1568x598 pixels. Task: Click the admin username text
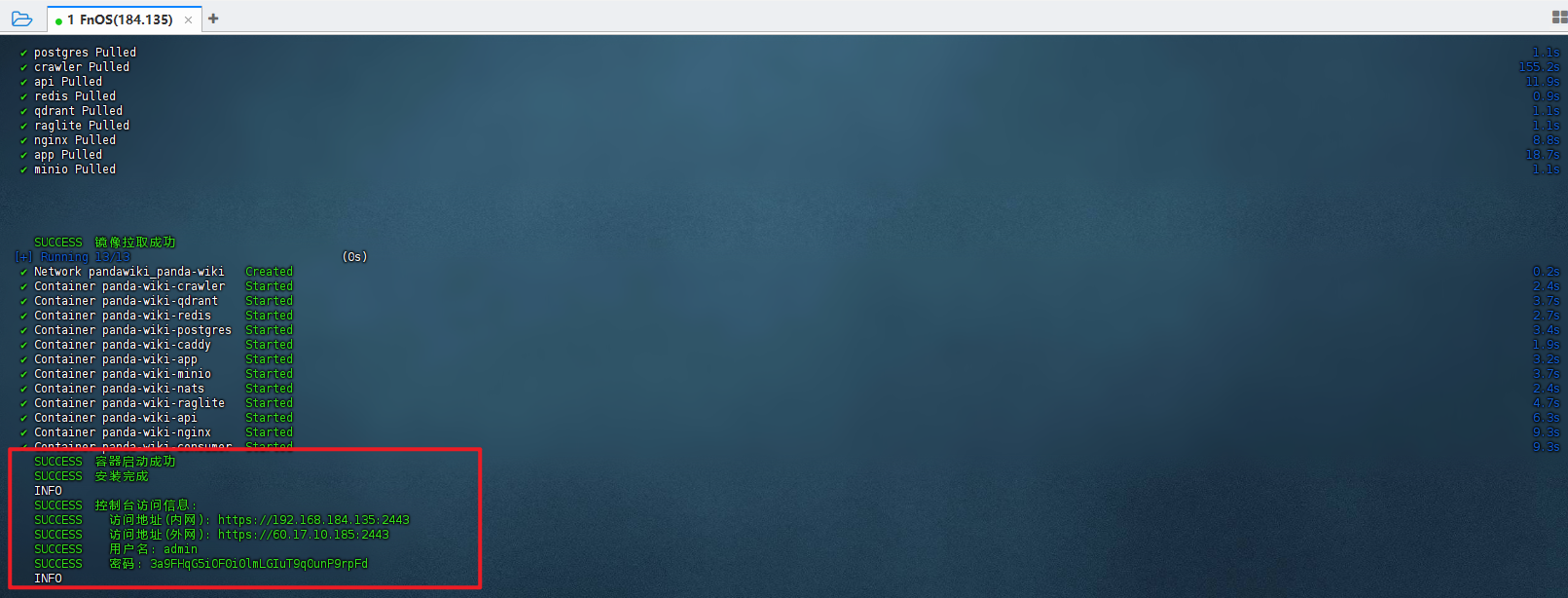pos(180,549)
